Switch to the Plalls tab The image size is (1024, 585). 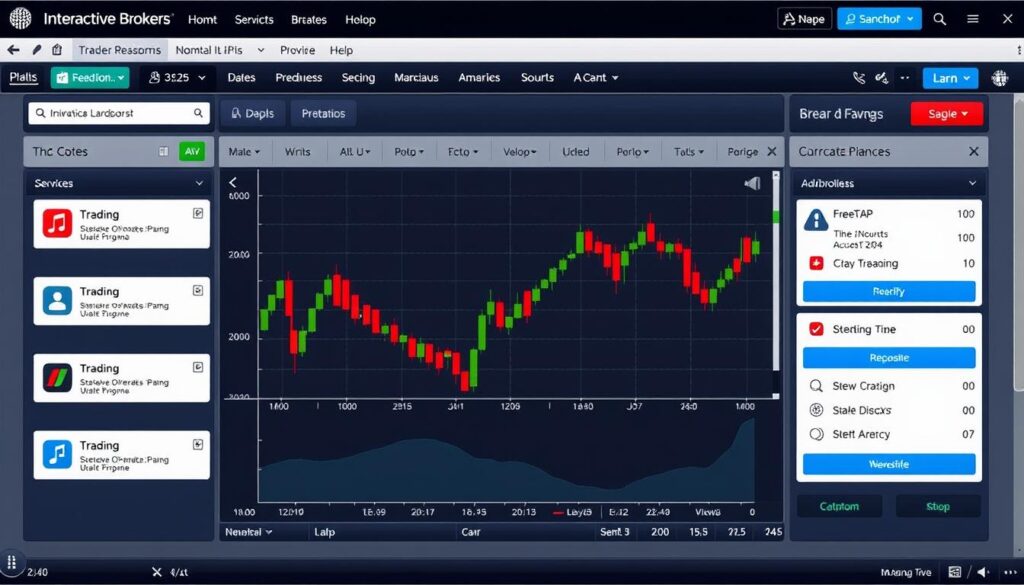[x=24, y=78]
